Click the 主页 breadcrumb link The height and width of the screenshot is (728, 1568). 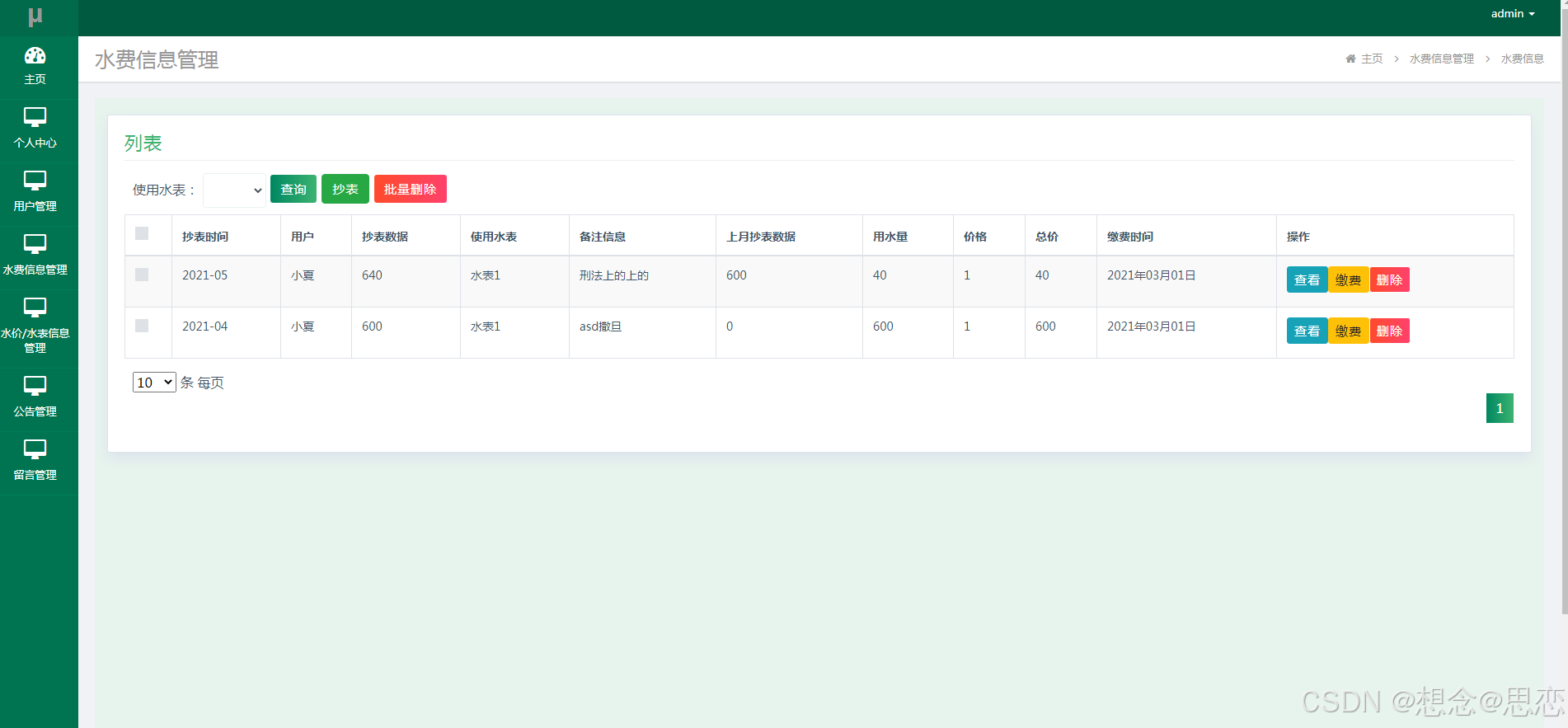click(1372, 59)
